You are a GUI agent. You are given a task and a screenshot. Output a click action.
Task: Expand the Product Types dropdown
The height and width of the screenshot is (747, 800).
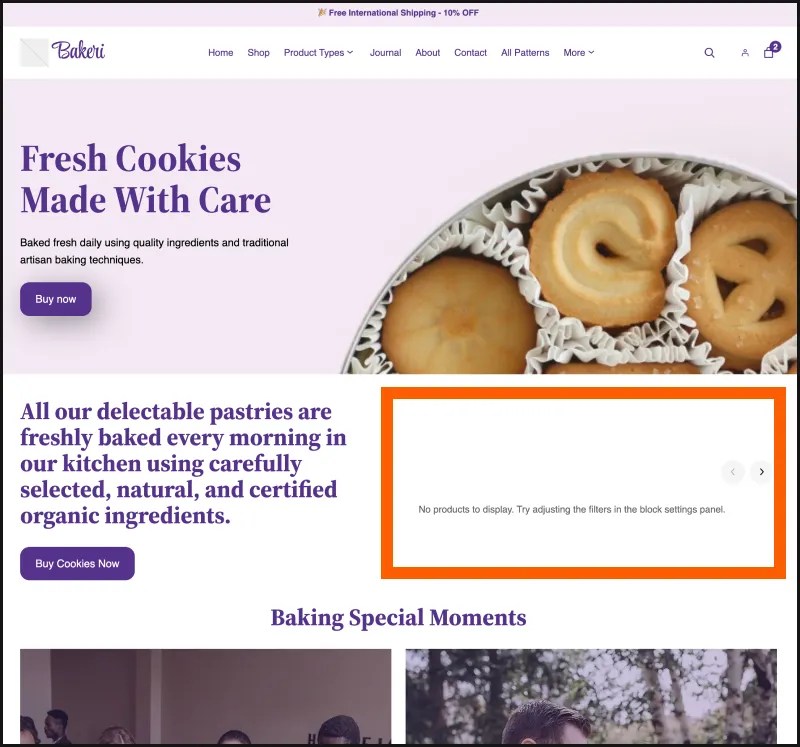pyautogui.click(x=318, y=53)
